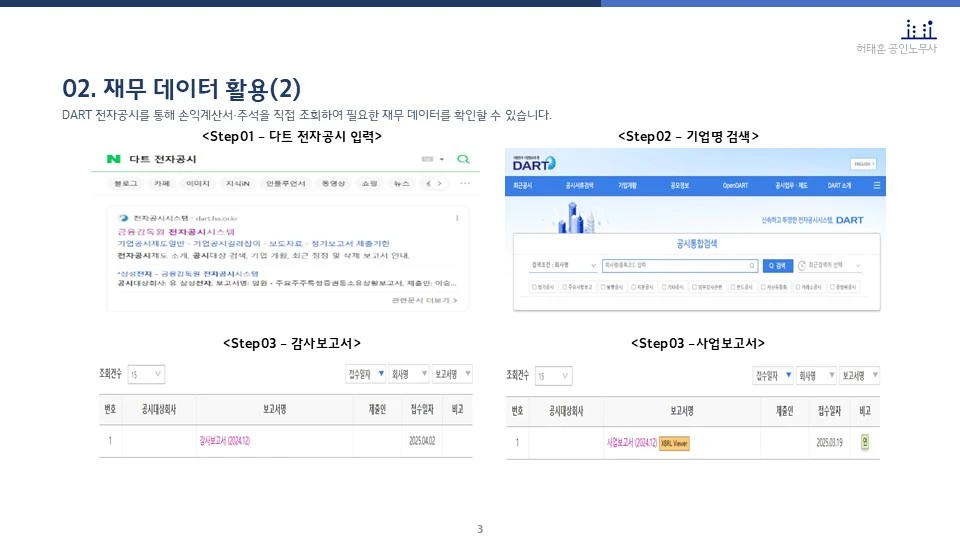Click the ENGLISH button on DART site
Viewport: 960px width, 540px height.
click(863, 164)
